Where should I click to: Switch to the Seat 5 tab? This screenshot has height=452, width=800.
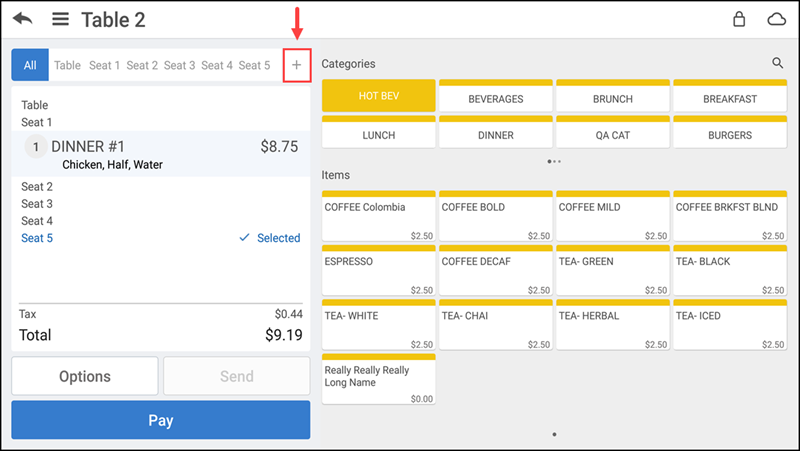(x=254, y=65)
